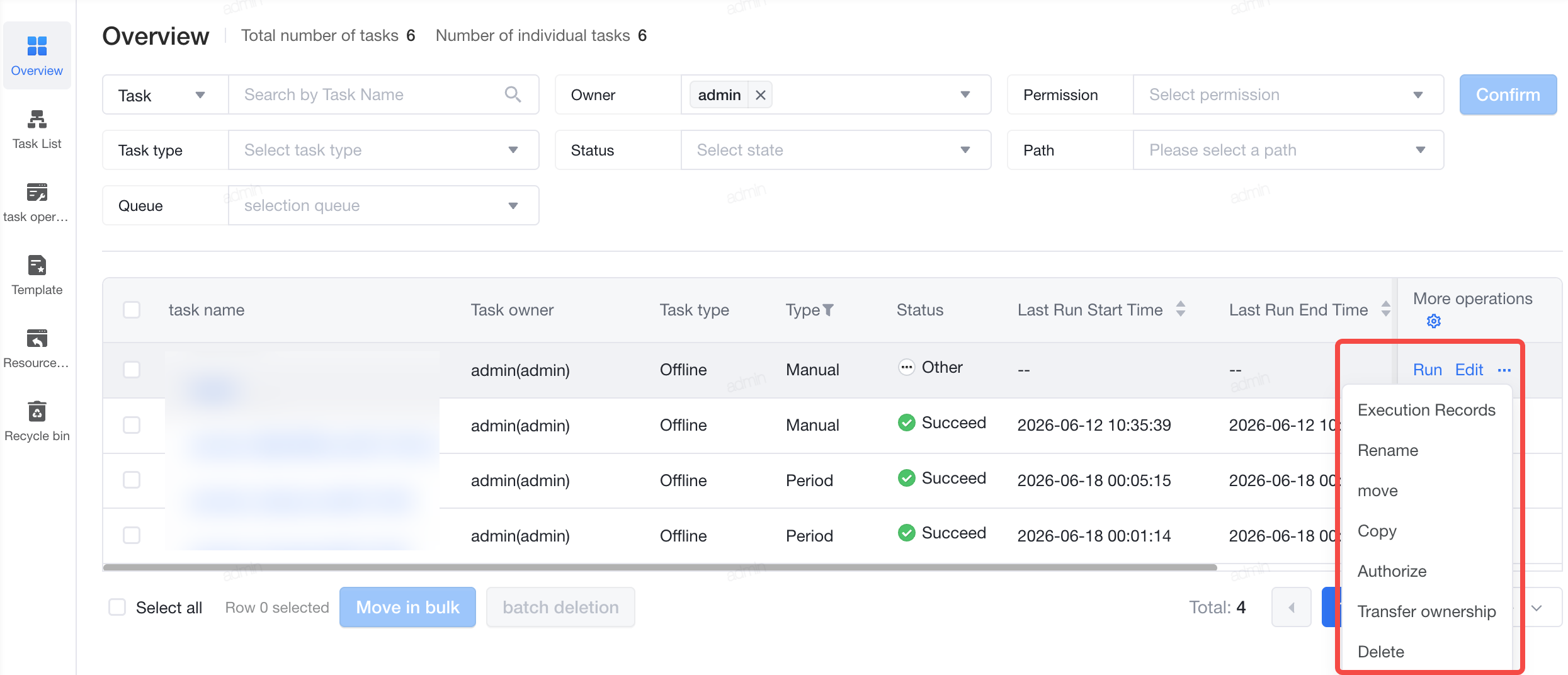Screen dimensions: 1568x675
Task: Click the gear icon under More operations
Action: pyautogui.click(x=1434, y=321)
